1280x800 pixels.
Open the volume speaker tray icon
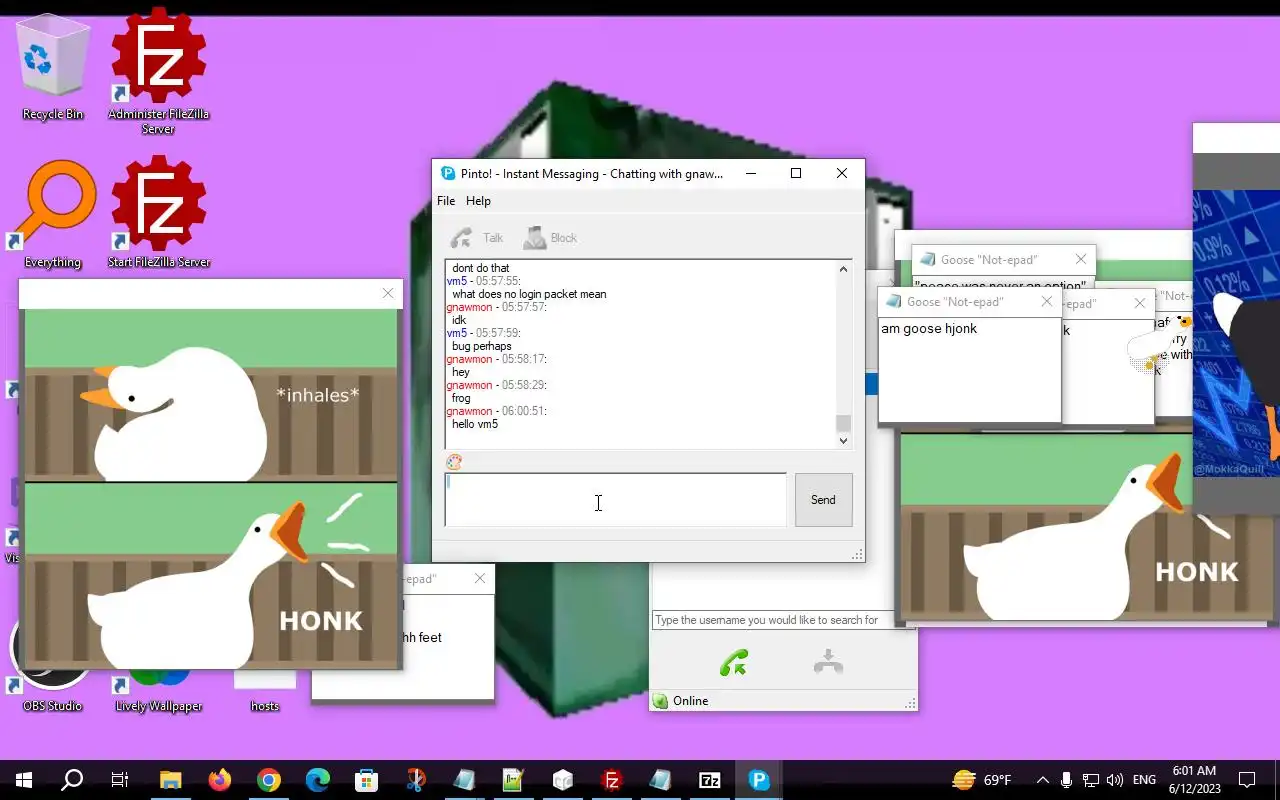click(1115, 780)
